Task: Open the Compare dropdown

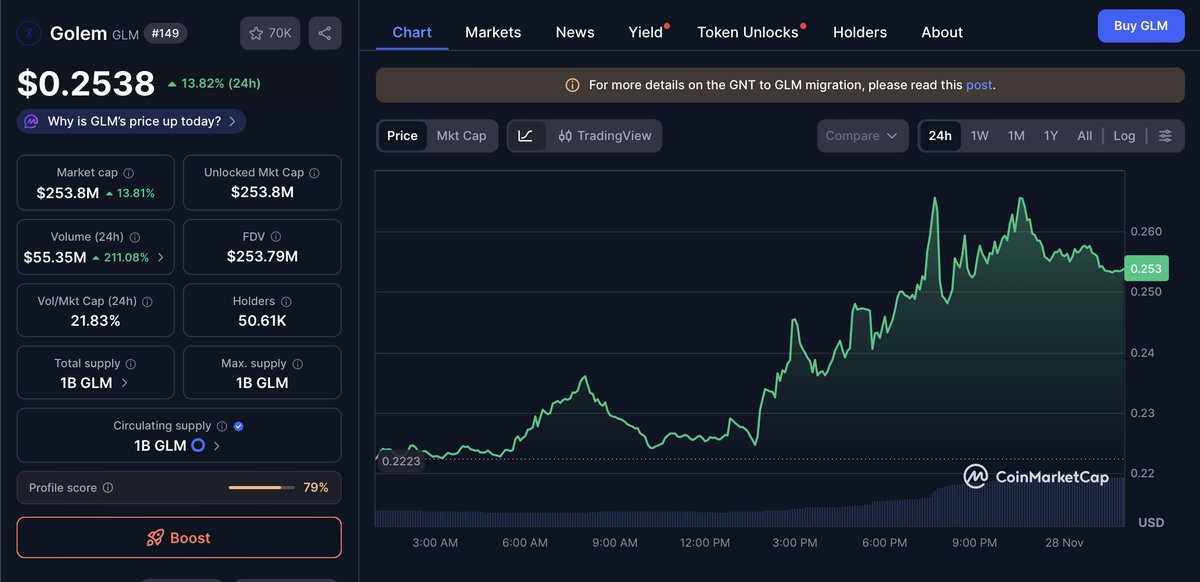Action: (x=862, y=136)
